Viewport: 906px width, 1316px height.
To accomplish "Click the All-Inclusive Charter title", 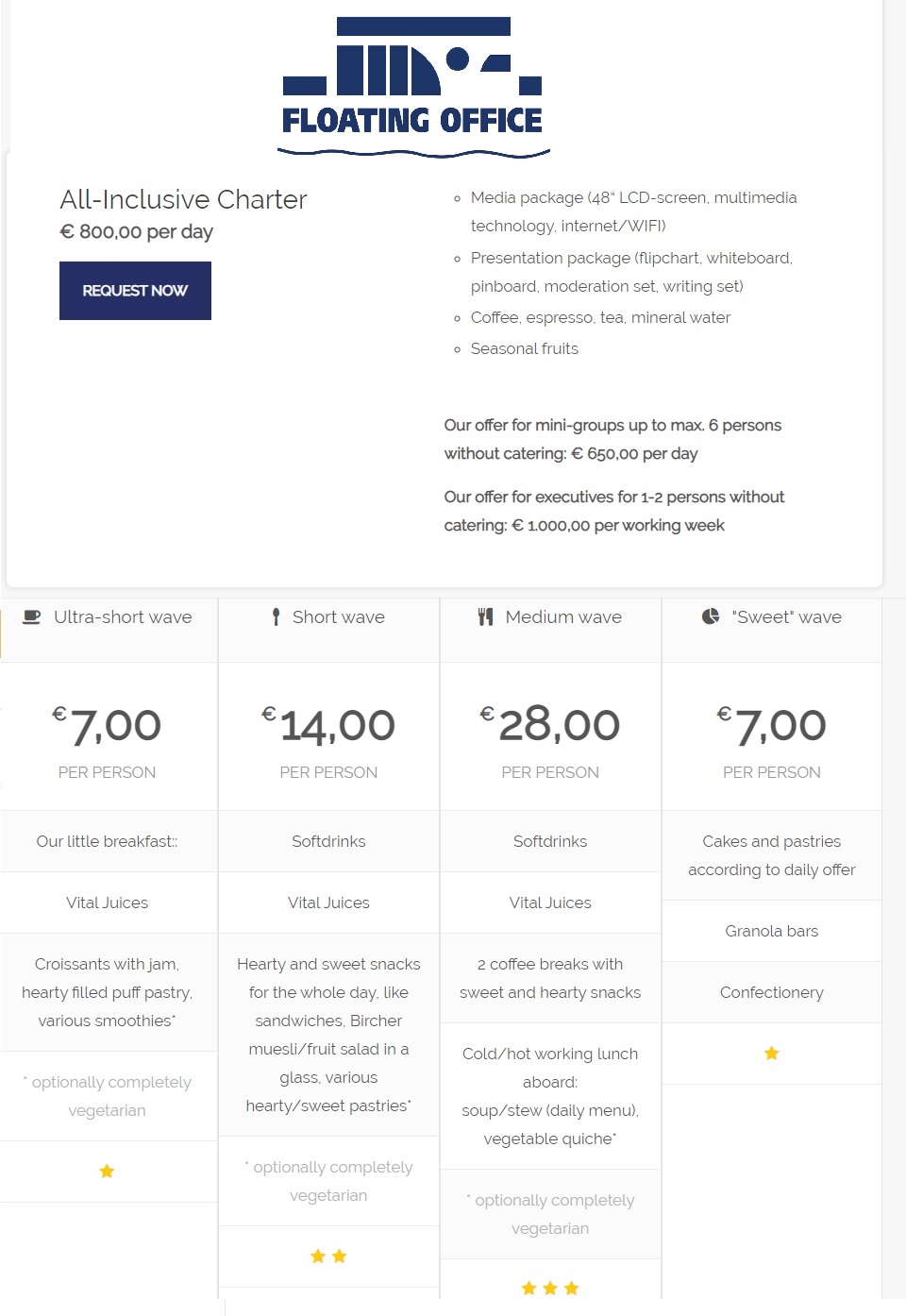I will click(x=183, y=200).
